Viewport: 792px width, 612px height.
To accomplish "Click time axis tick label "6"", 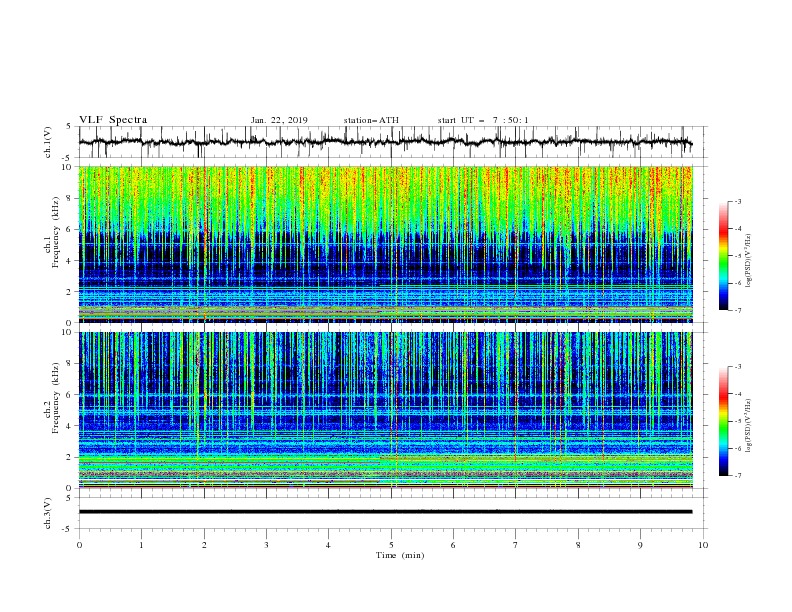I will click(453, 545).
